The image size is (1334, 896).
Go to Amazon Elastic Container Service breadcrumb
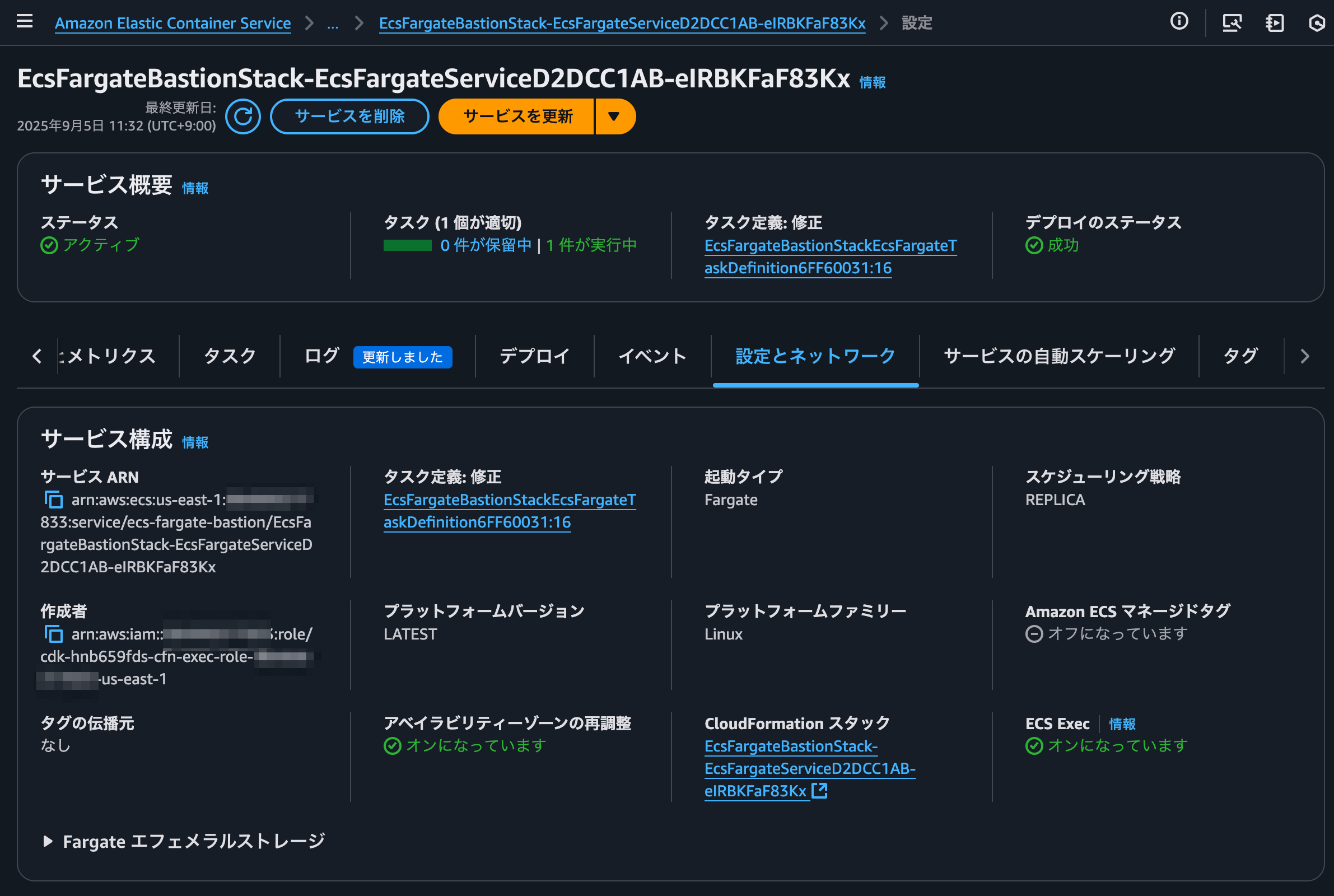(172, 24)
